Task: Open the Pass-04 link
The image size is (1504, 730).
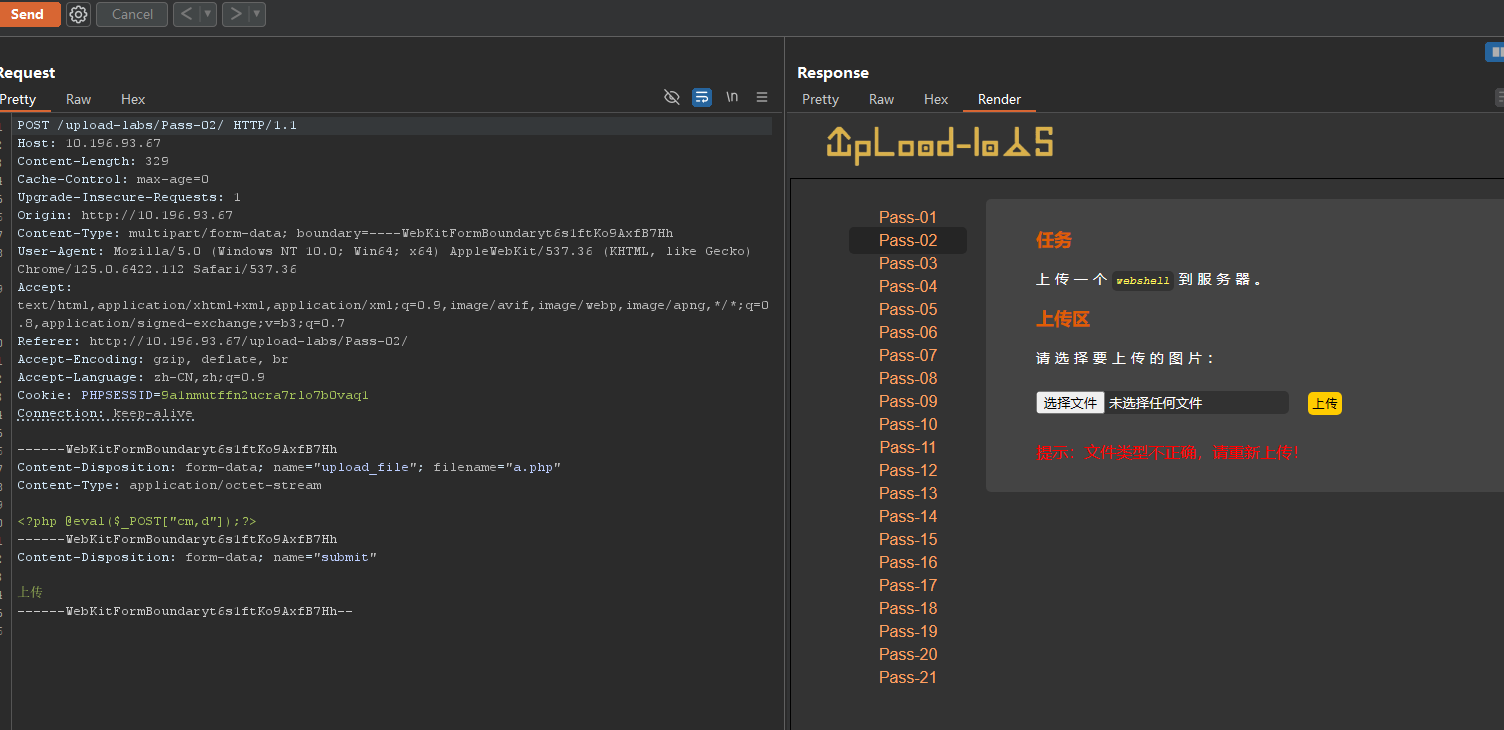Action: pyautogui.click(x=908, y=286)
